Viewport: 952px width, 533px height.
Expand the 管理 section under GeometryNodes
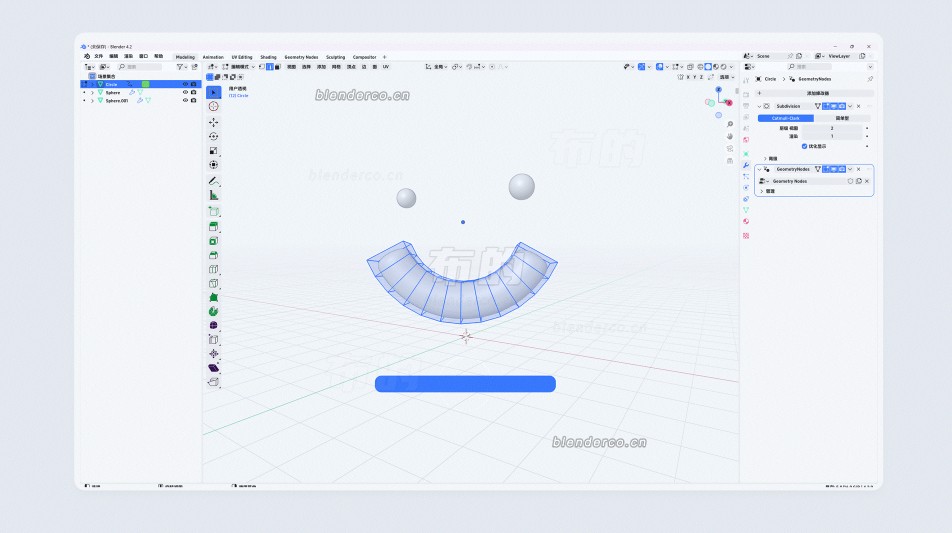click(767, 191)
